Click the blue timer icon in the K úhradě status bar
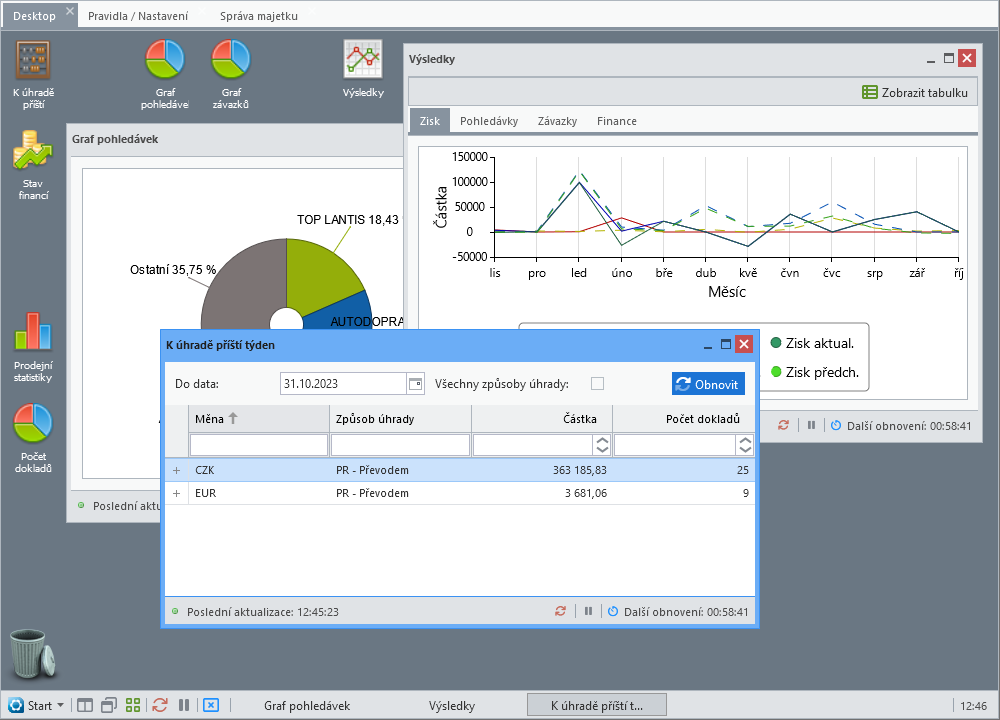 point(613,611)
